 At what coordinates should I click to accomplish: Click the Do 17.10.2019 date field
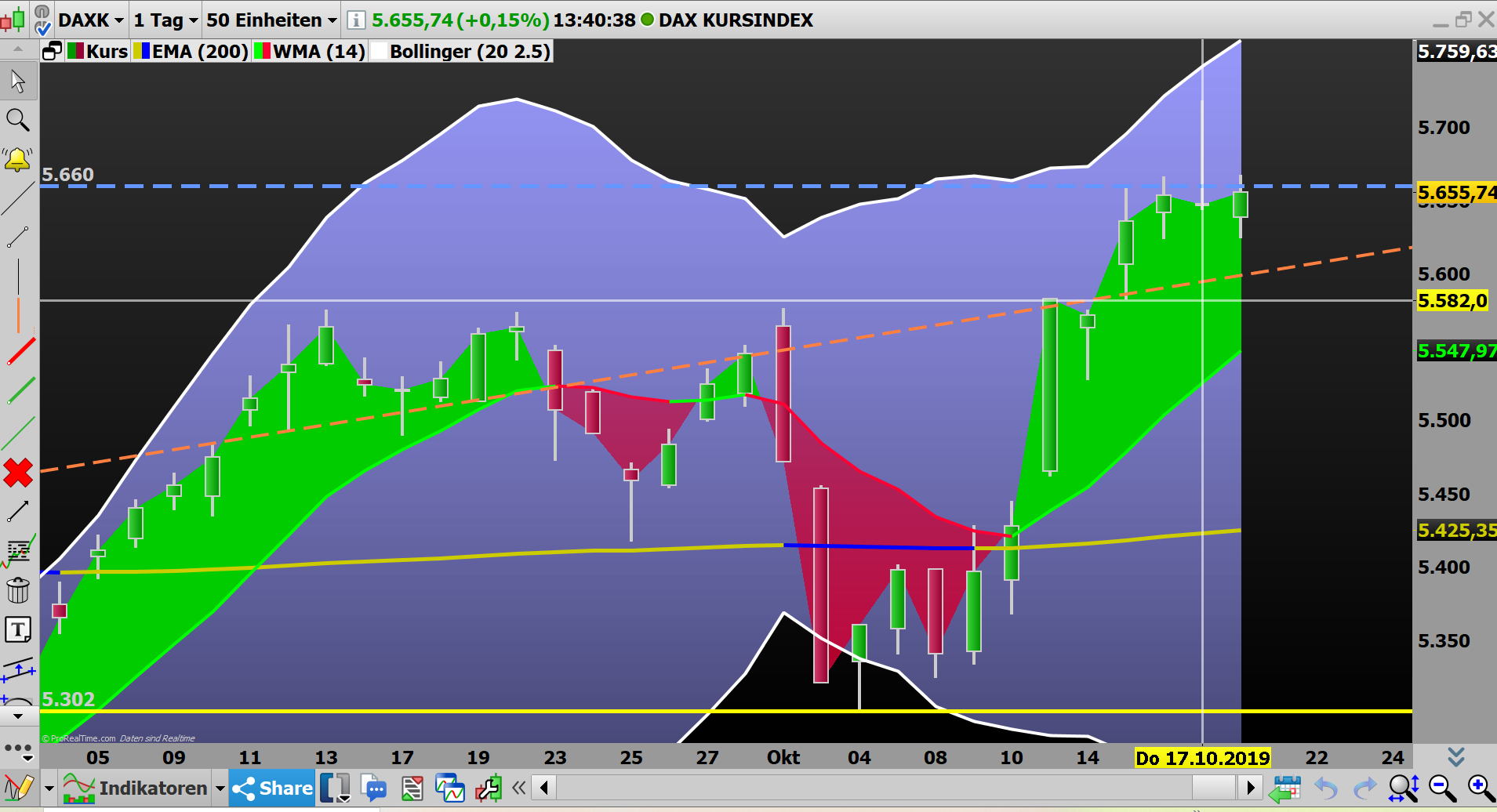[1203, 757]
